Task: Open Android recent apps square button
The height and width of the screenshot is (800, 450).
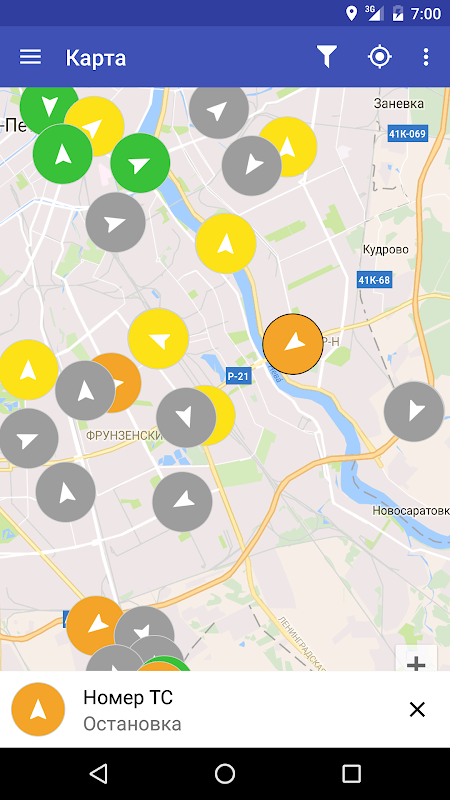Action: click(351, 773)
